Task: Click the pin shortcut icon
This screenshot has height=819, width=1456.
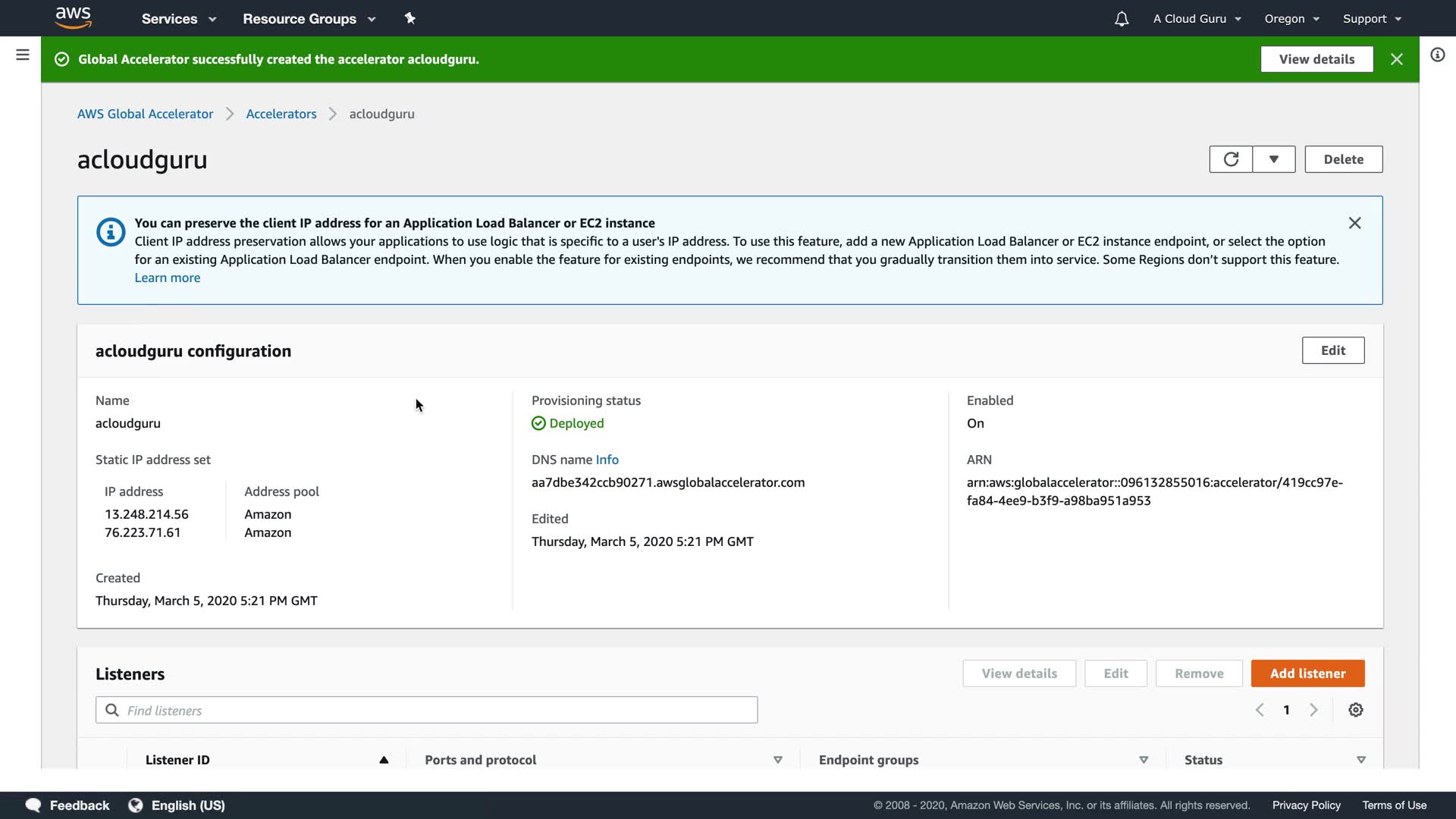Action: [410, 18]
